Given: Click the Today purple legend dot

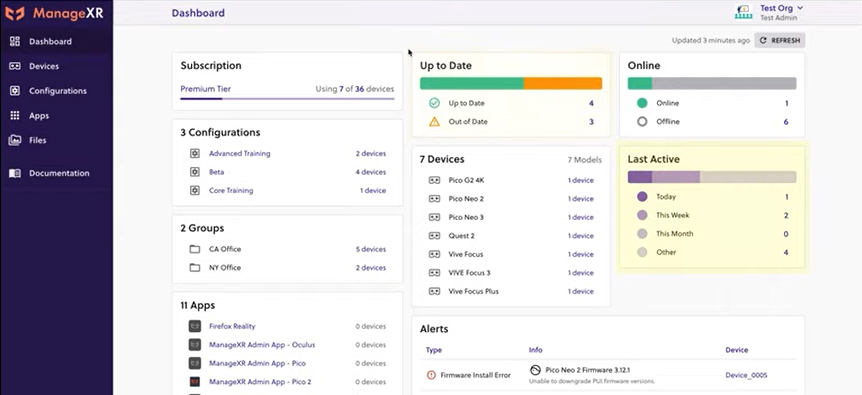Looking at the screenshot, I should (x=642, y=197).
